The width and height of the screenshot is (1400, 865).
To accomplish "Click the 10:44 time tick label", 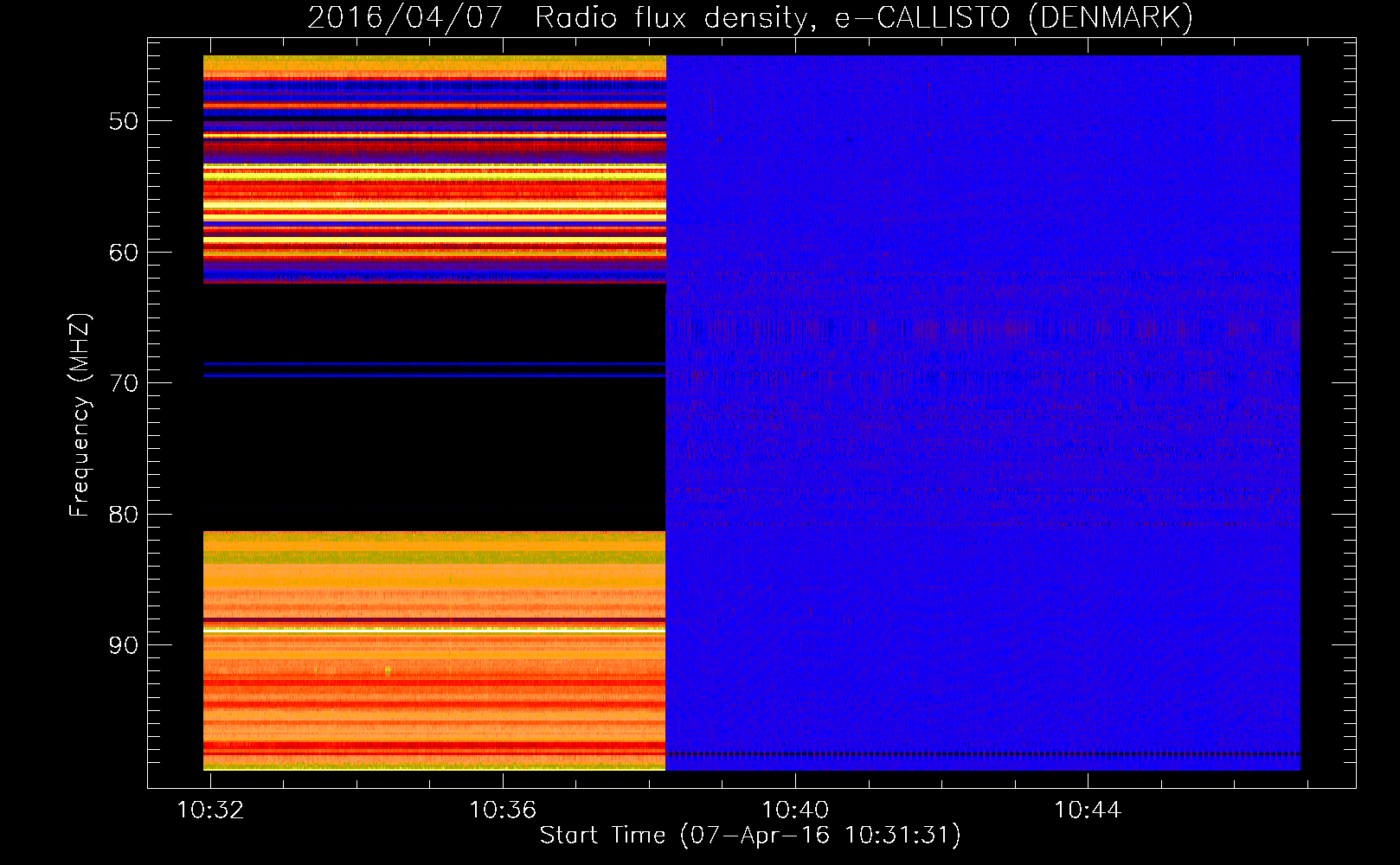I will point(1088,811).
